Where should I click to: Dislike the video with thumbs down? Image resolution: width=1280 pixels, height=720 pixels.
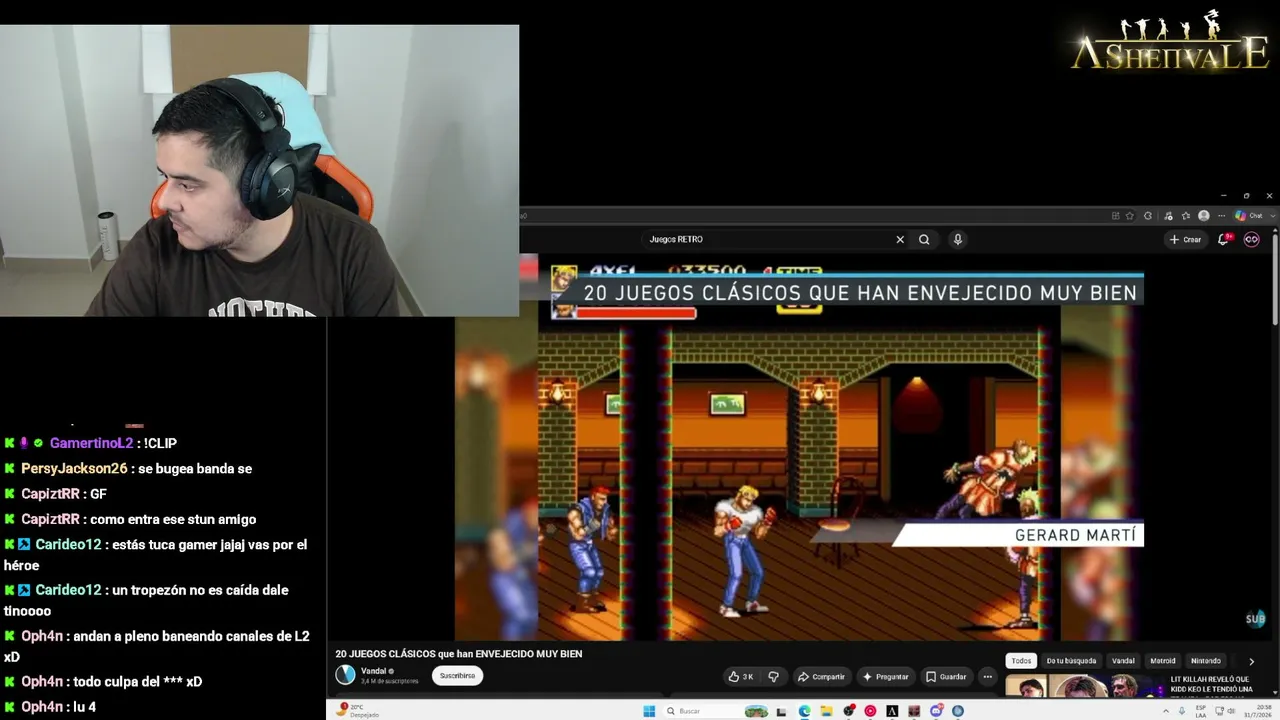773,677
